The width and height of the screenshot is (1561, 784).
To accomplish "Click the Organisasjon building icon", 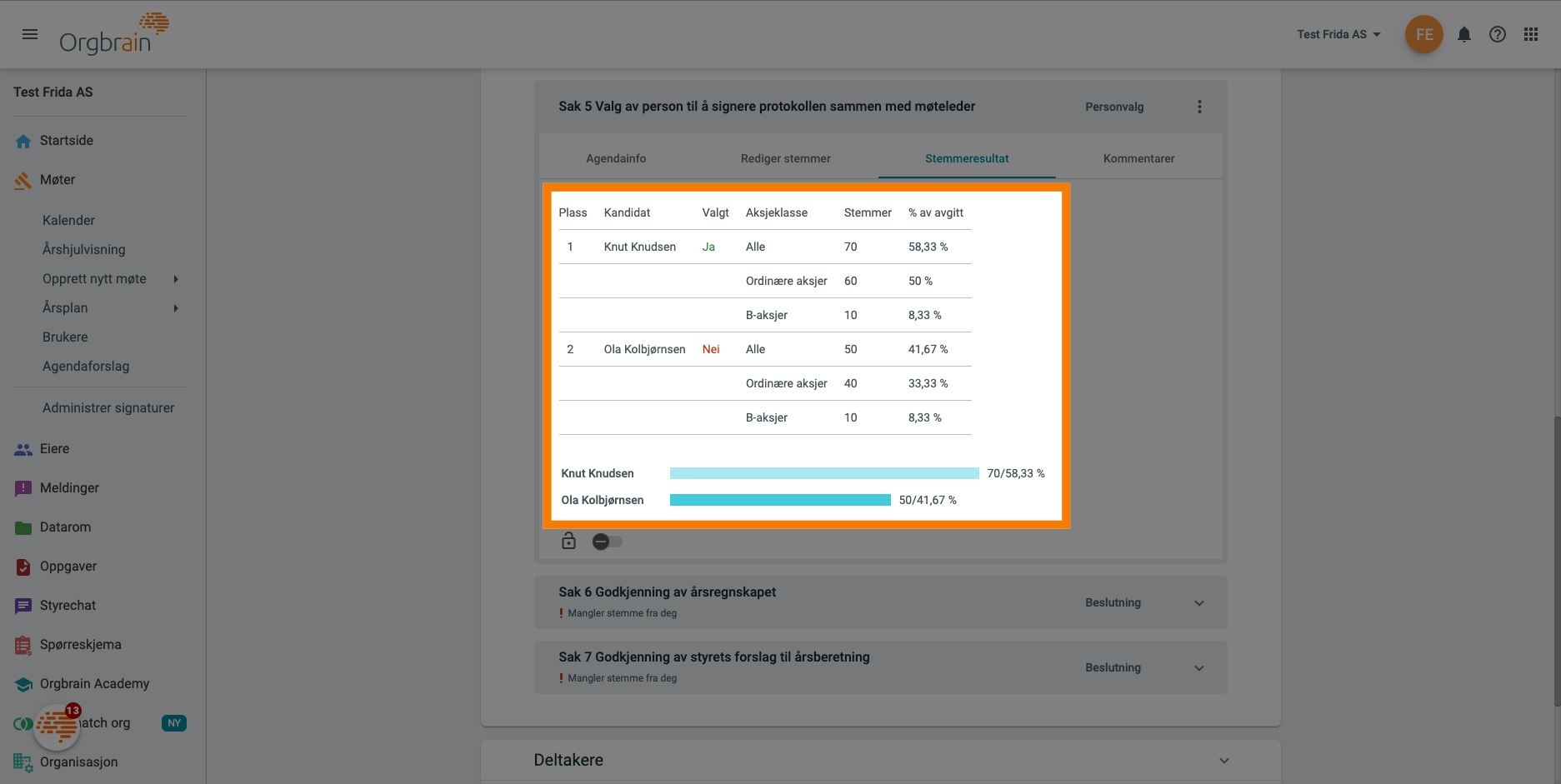I will [x=23, y=762].
